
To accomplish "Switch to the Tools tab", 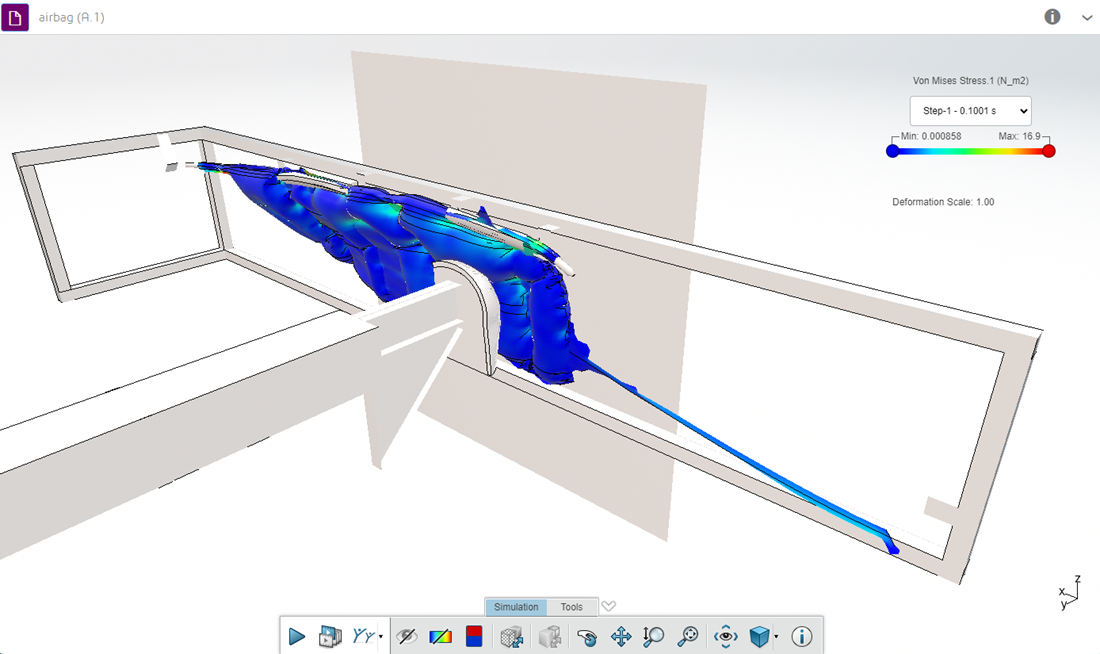I will pos(571,606).
